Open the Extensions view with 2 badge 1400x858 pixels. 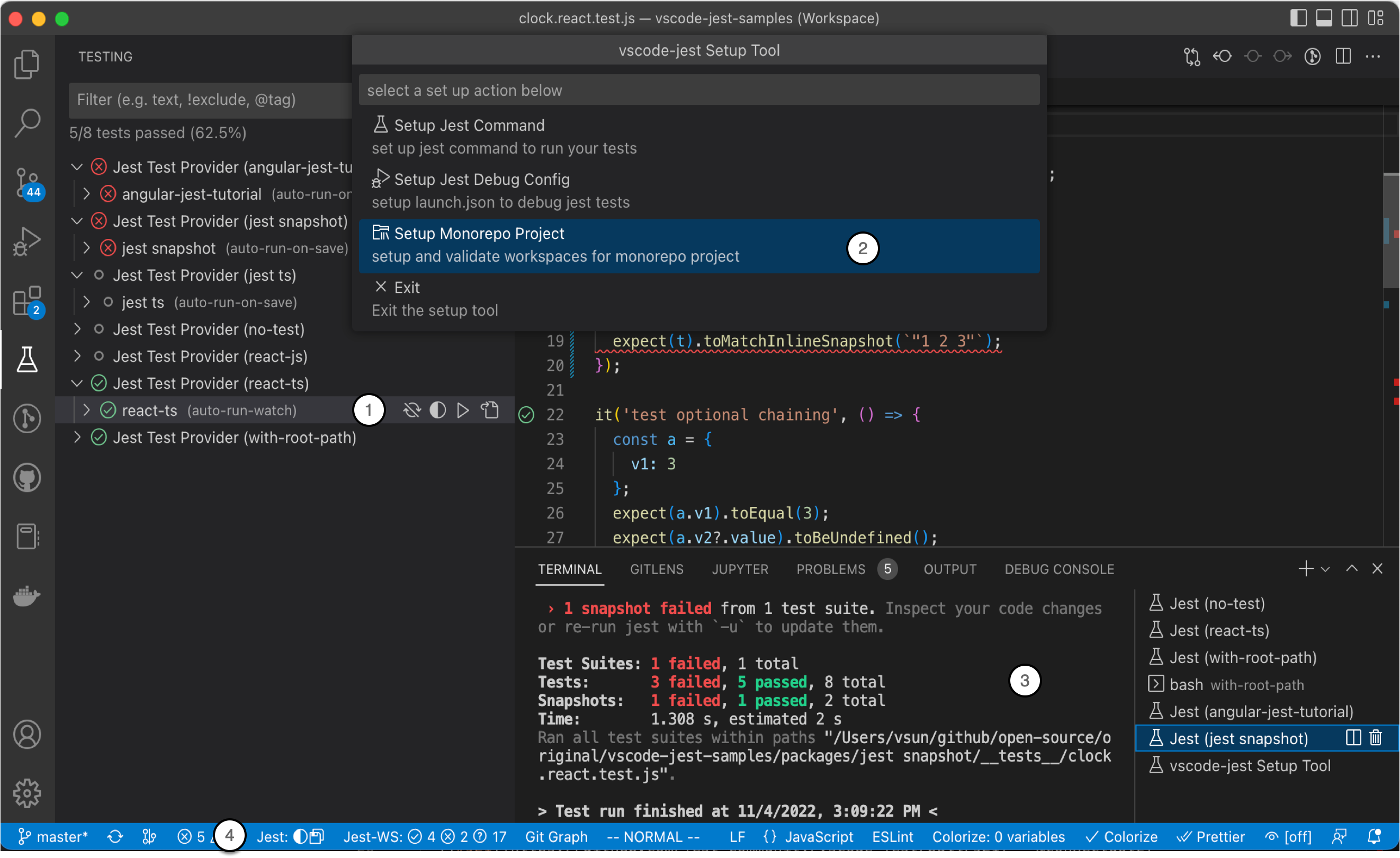tap(26, 301)
